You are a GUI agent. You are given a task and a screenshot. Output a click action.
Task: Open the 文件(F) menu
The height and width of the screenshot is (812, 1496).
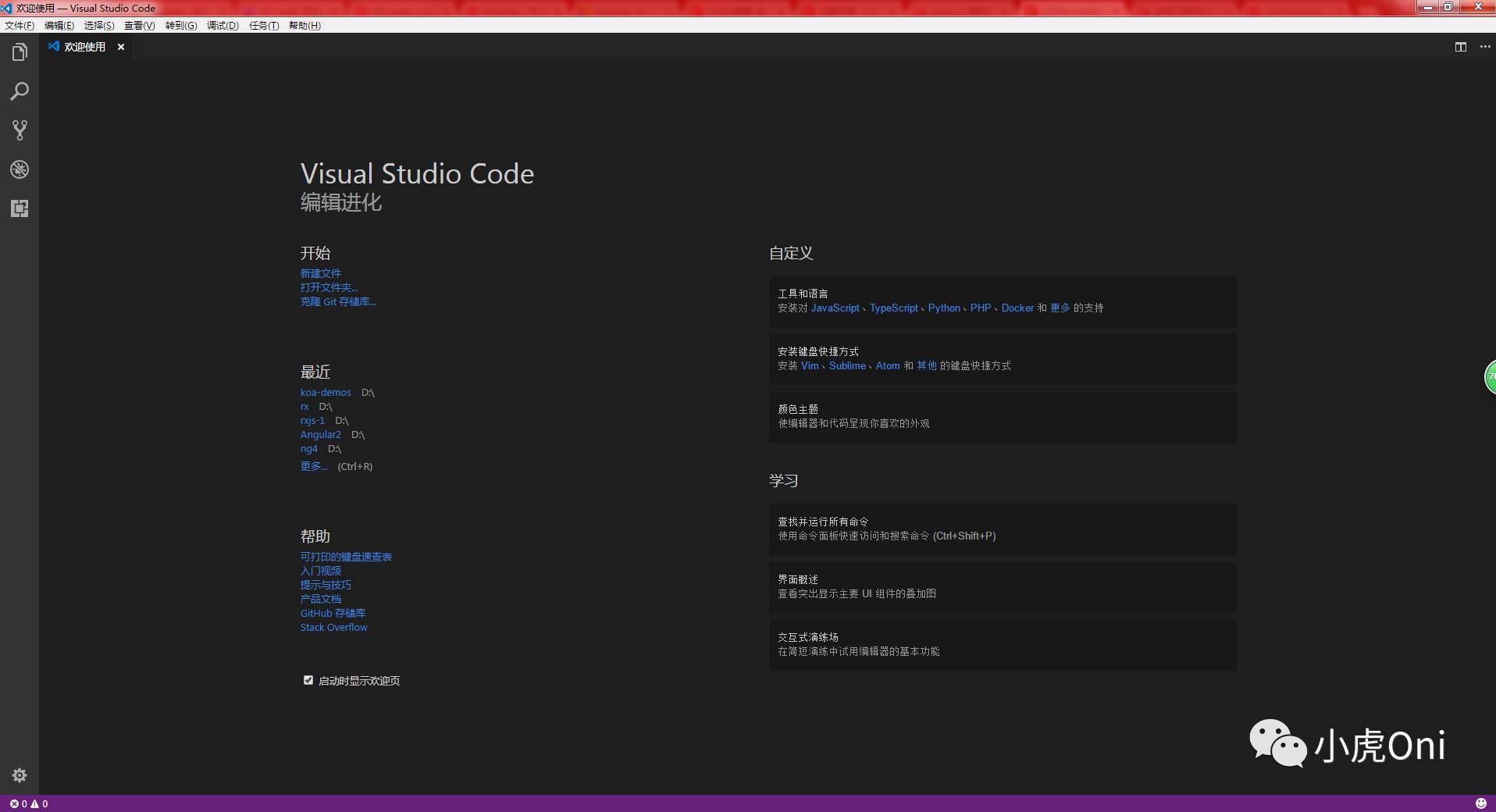(20, 26)
